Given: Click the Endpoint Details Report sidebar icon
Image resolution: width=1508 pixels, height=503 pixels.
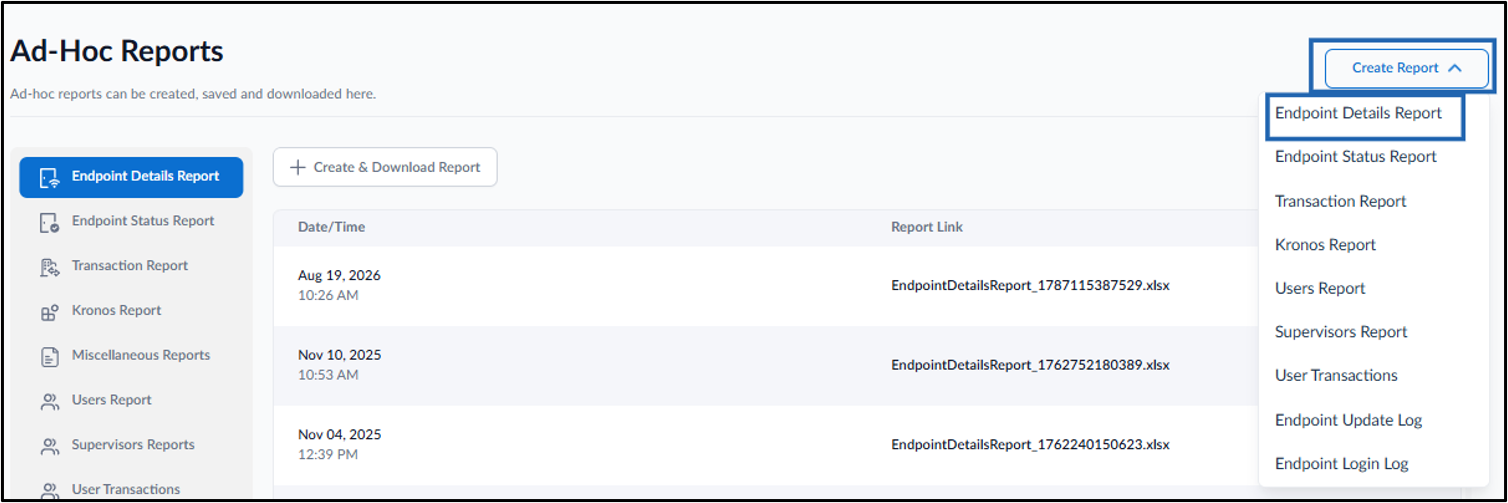Looking at the screenshot, I should [48, 177].
